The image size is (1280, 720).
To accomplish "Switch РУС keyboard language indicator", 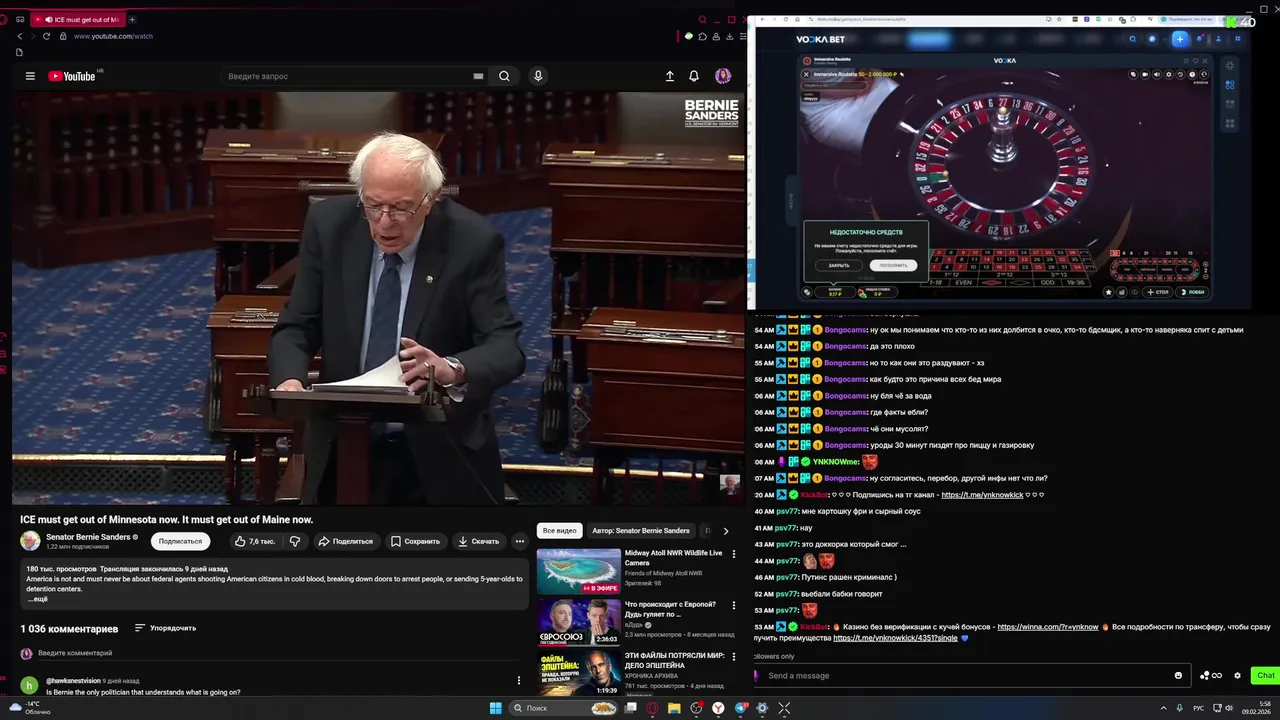I will coord(1198,708).
